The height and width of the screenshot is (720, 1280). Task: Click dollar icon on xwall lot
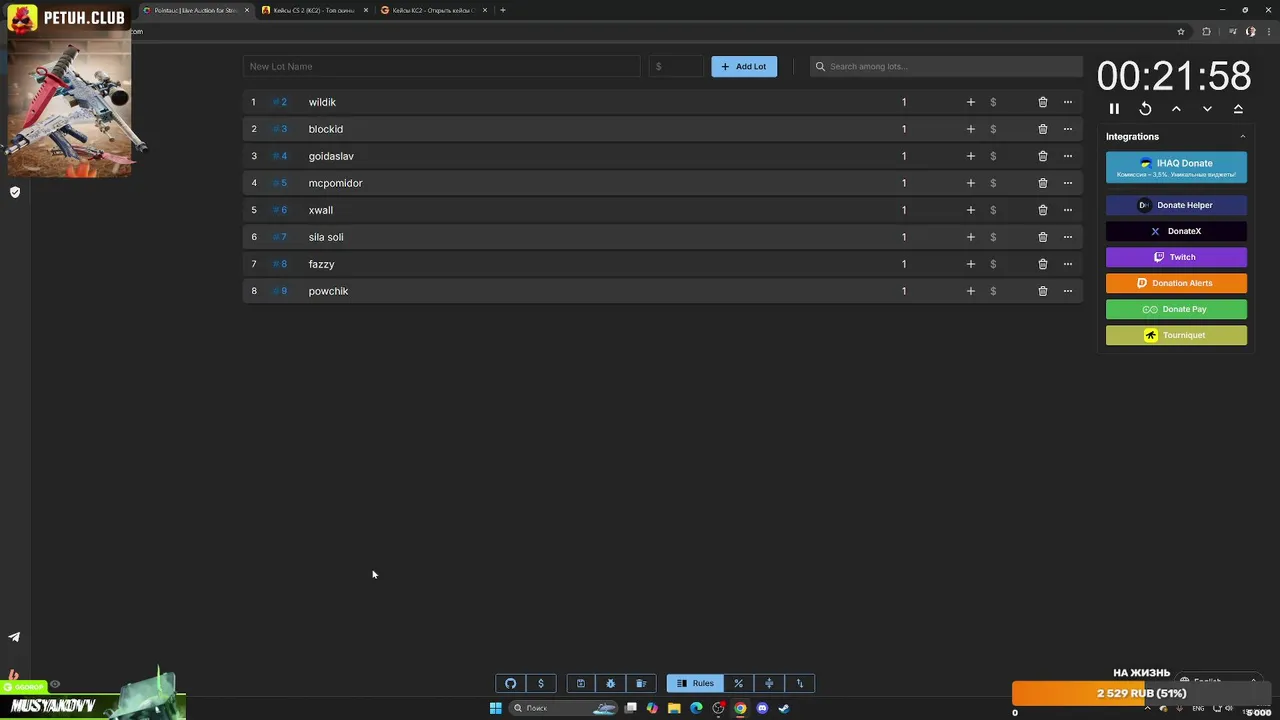pyautogui.click(x=993, y=210)
